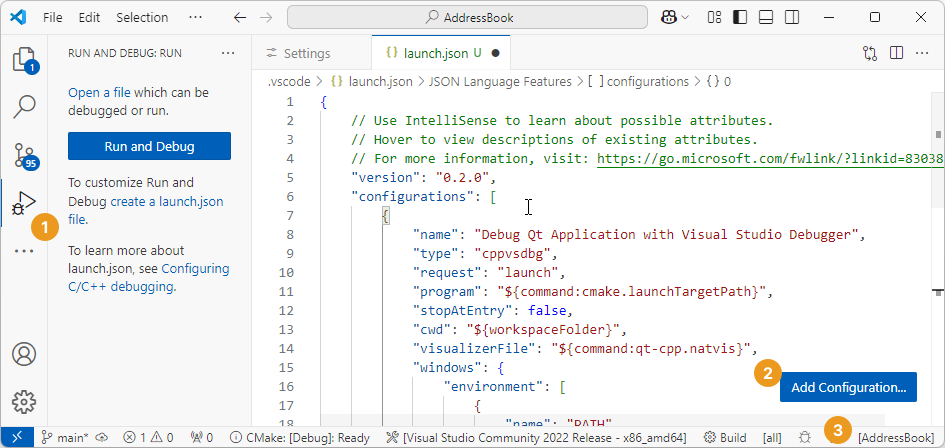The width and height of the screenshot is (945, 448).
Task: Open the Selection menu
Action: tap(142, 17)
